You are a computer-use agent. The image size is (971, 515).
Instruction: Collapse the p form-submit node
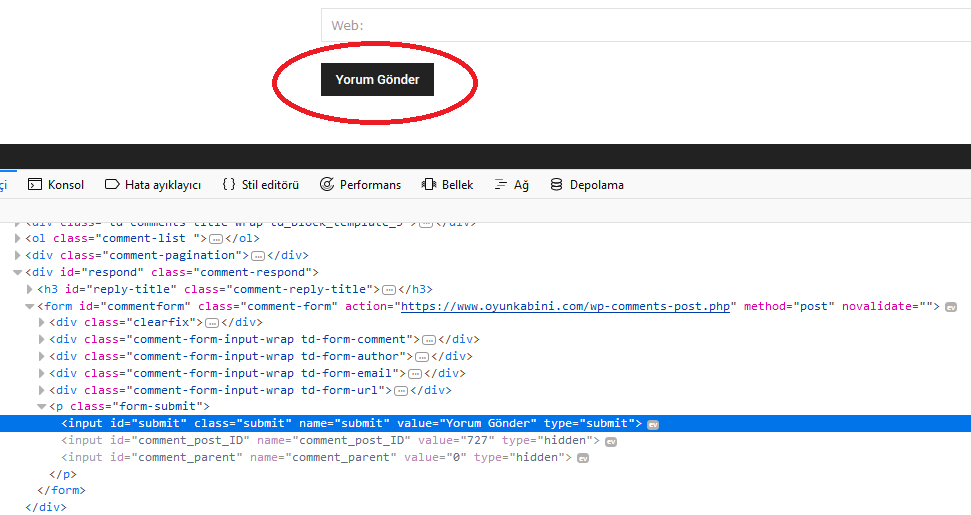[x=41, y=407]
